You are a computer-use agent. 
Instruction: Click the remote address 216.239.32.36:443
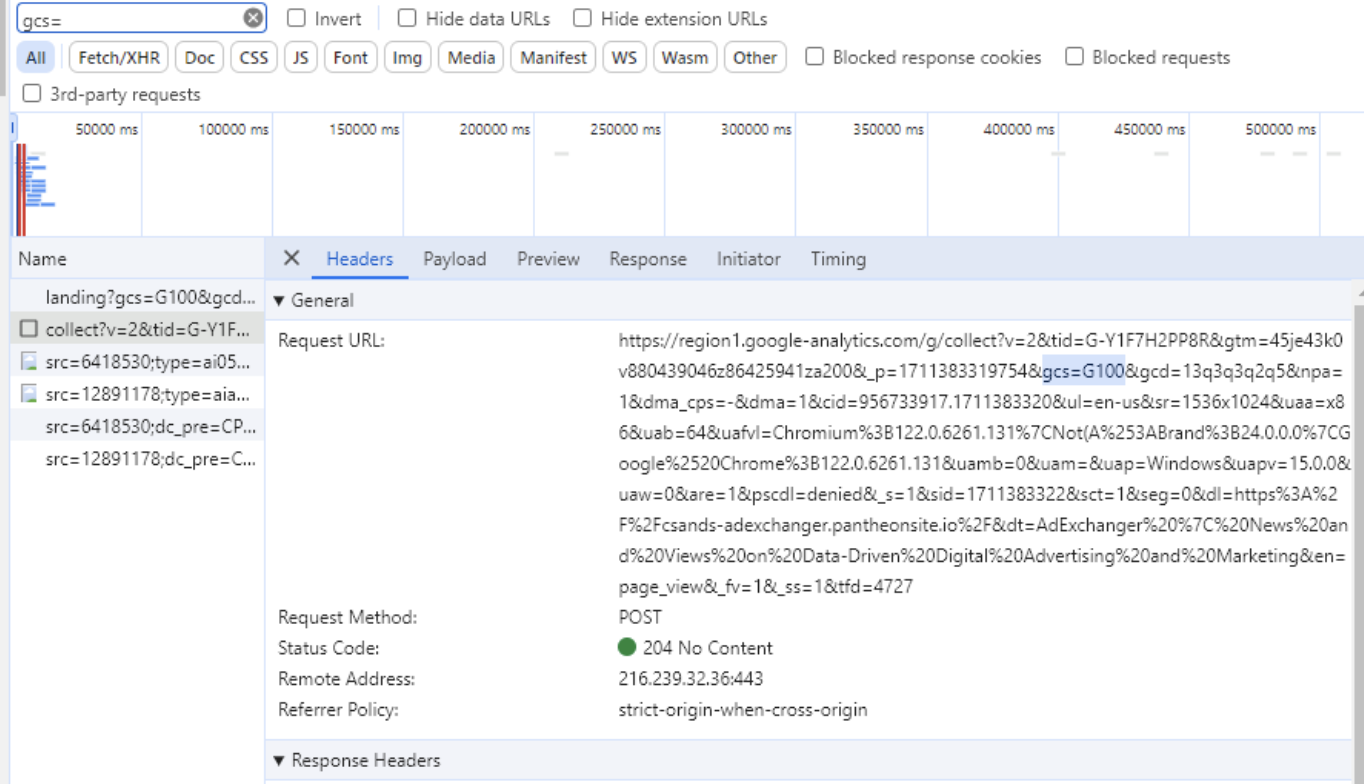click(691, 679)
